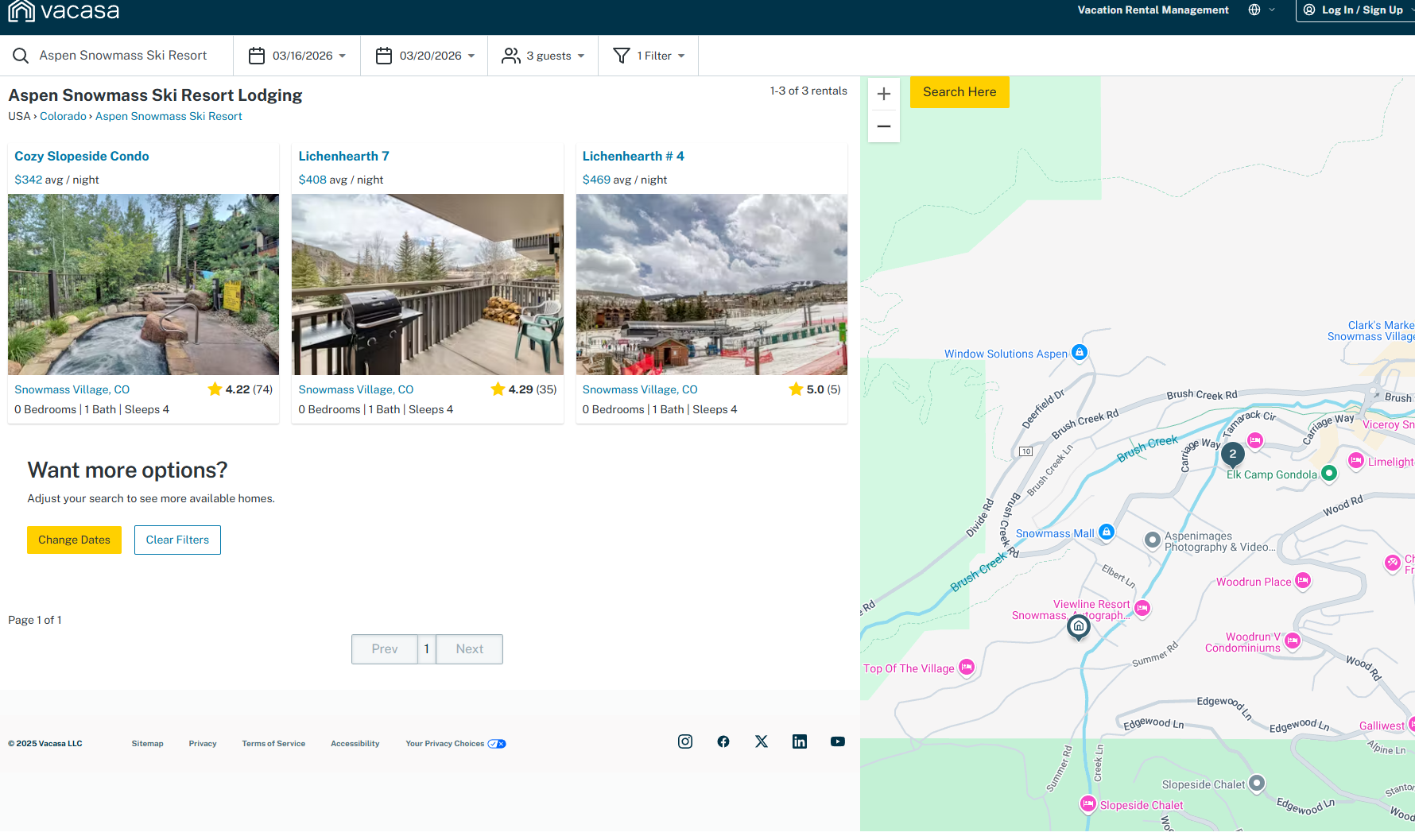Click the home pin marker on map

point(1079,627)
